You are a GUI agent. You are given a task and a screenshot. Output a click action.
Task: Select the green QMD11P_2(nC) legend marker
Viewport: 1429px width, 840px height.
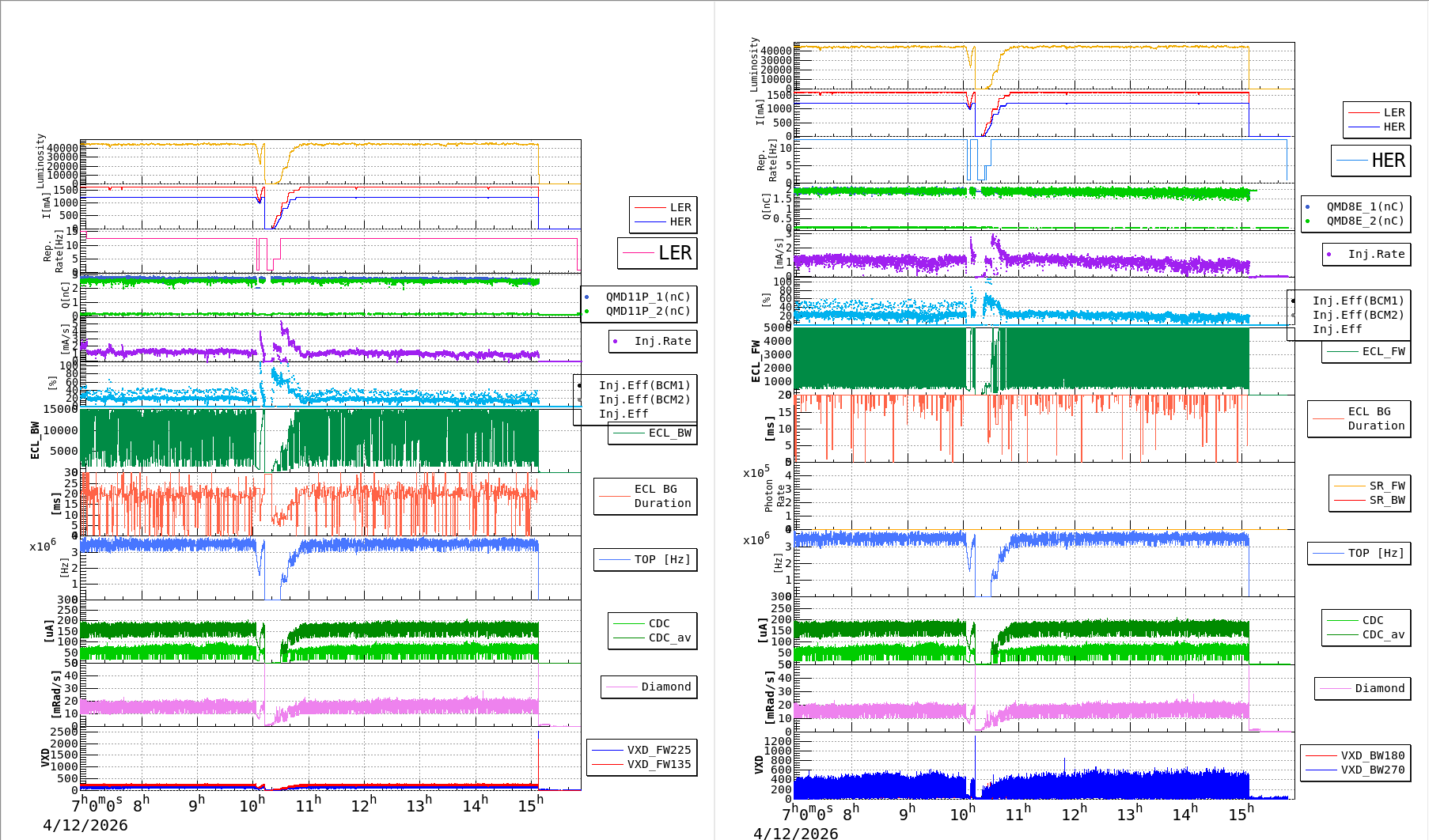pos(587,312)
